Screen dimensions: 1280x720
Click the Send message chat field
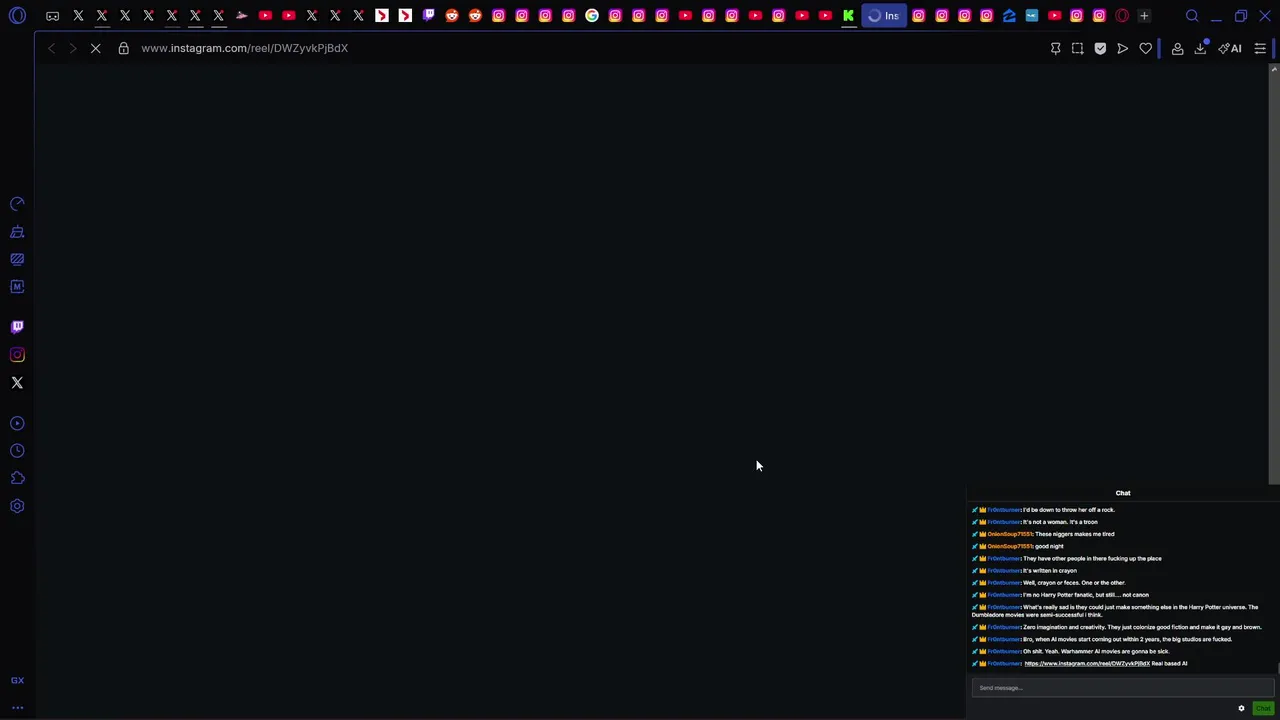coord(1123,688)
